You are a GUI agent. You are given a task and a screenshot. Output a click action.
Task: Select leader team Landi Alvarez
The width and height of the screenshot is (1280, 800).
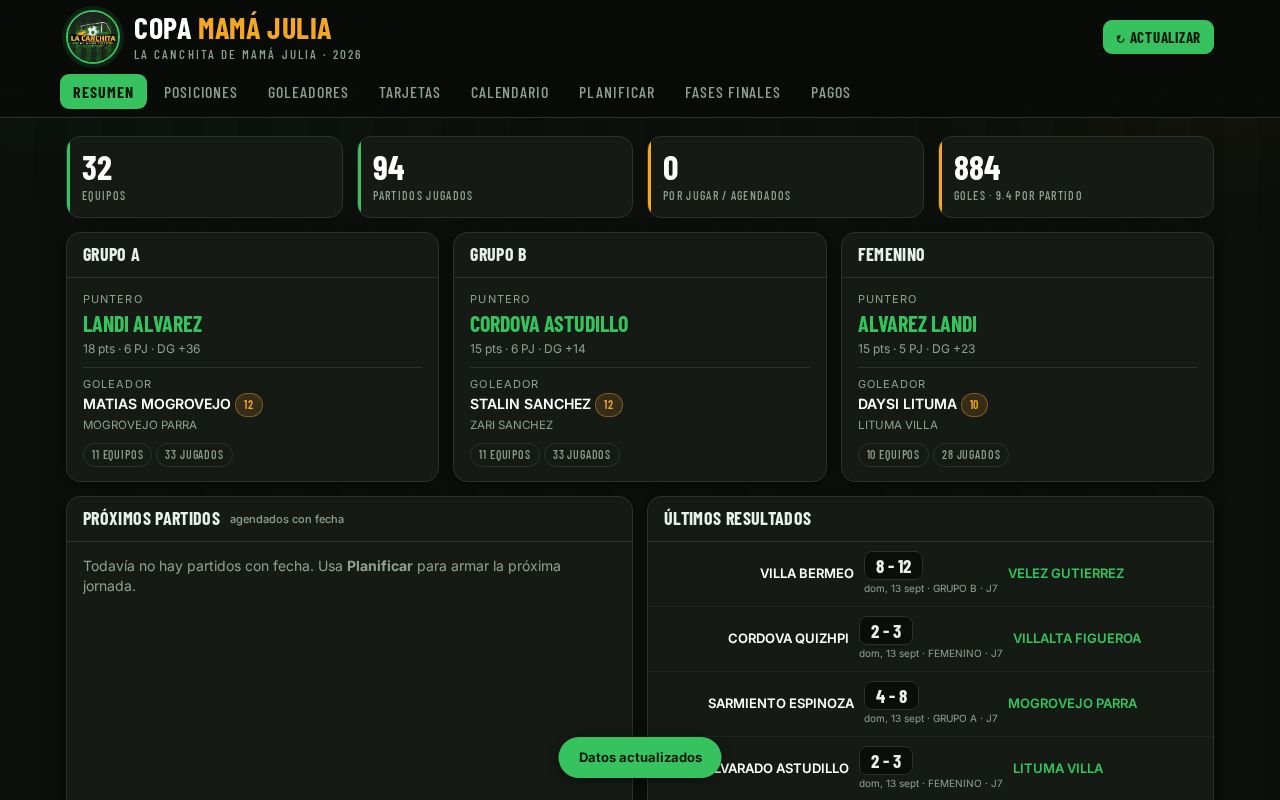[x=142, y=324]
